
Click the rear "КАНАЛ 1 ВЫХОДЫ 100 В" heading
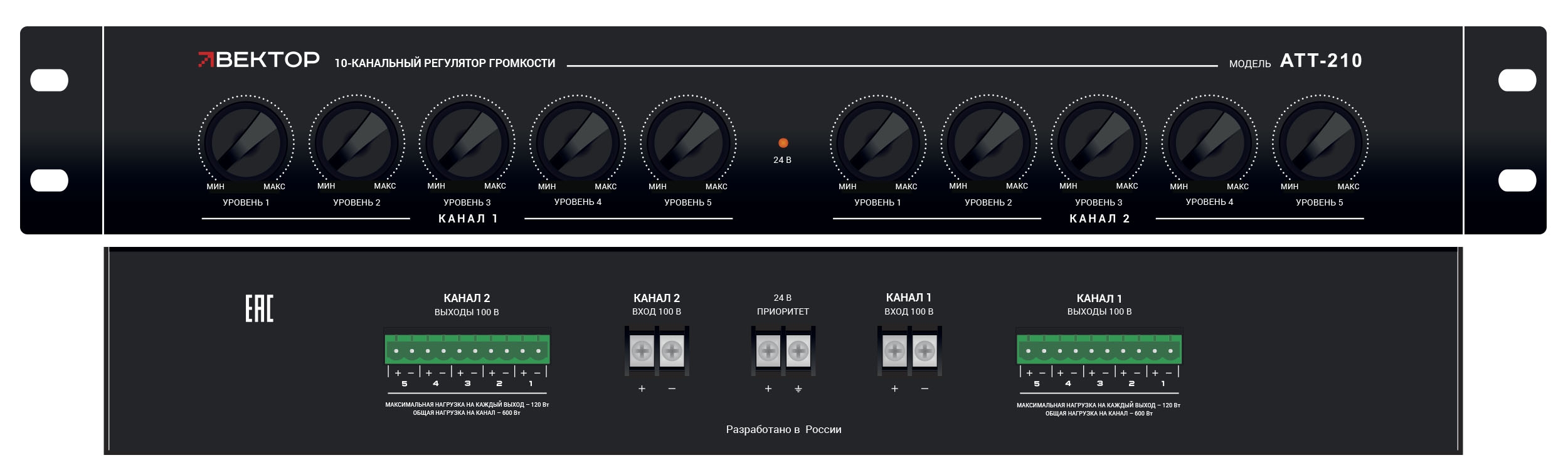click(x=1099, y=305)
